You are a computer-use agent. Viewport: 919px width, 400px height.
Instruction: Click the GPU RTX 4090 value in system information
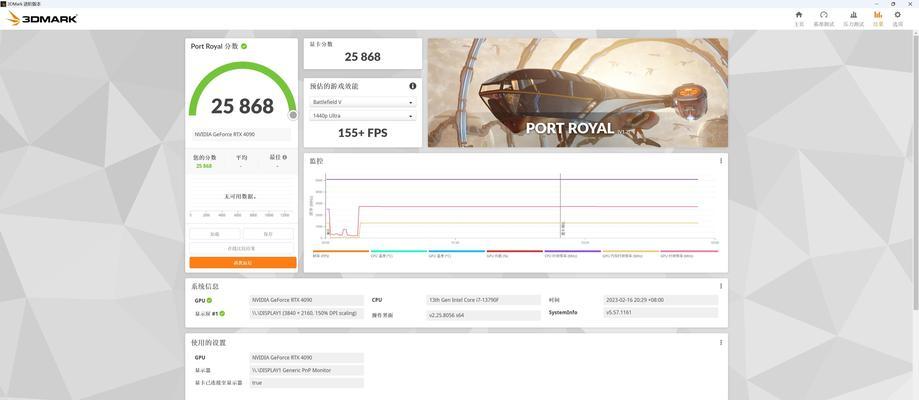coord(306,300)
